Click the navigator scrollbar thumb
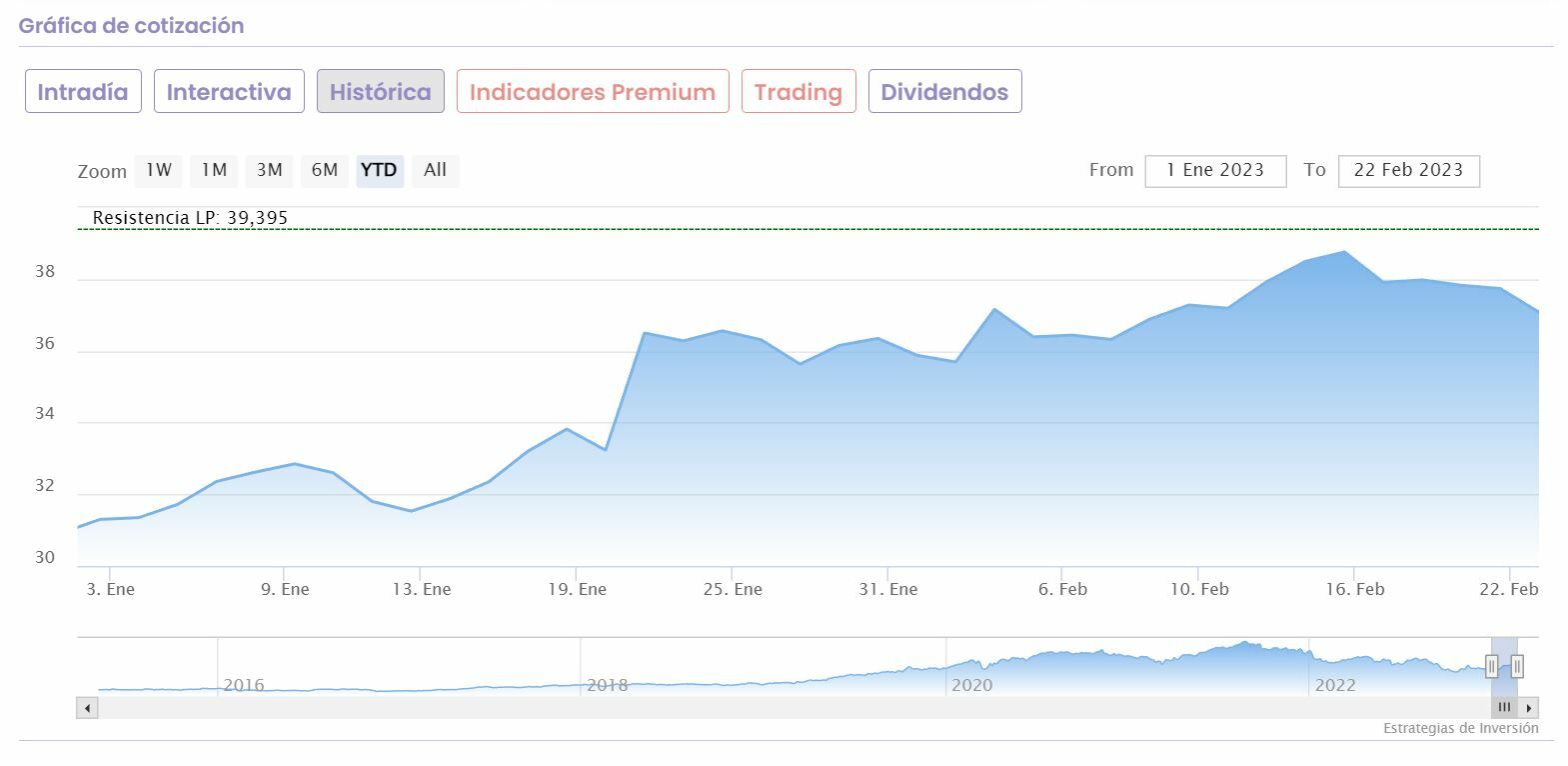 click(x=1504, y=708)
